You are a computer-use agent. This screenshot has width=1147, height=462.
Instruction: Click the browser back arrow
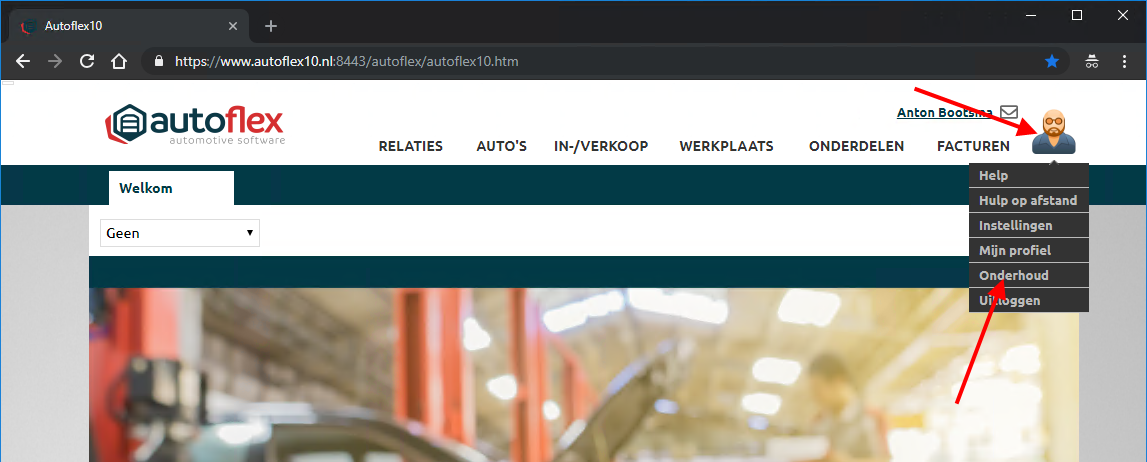click(23, 61)
